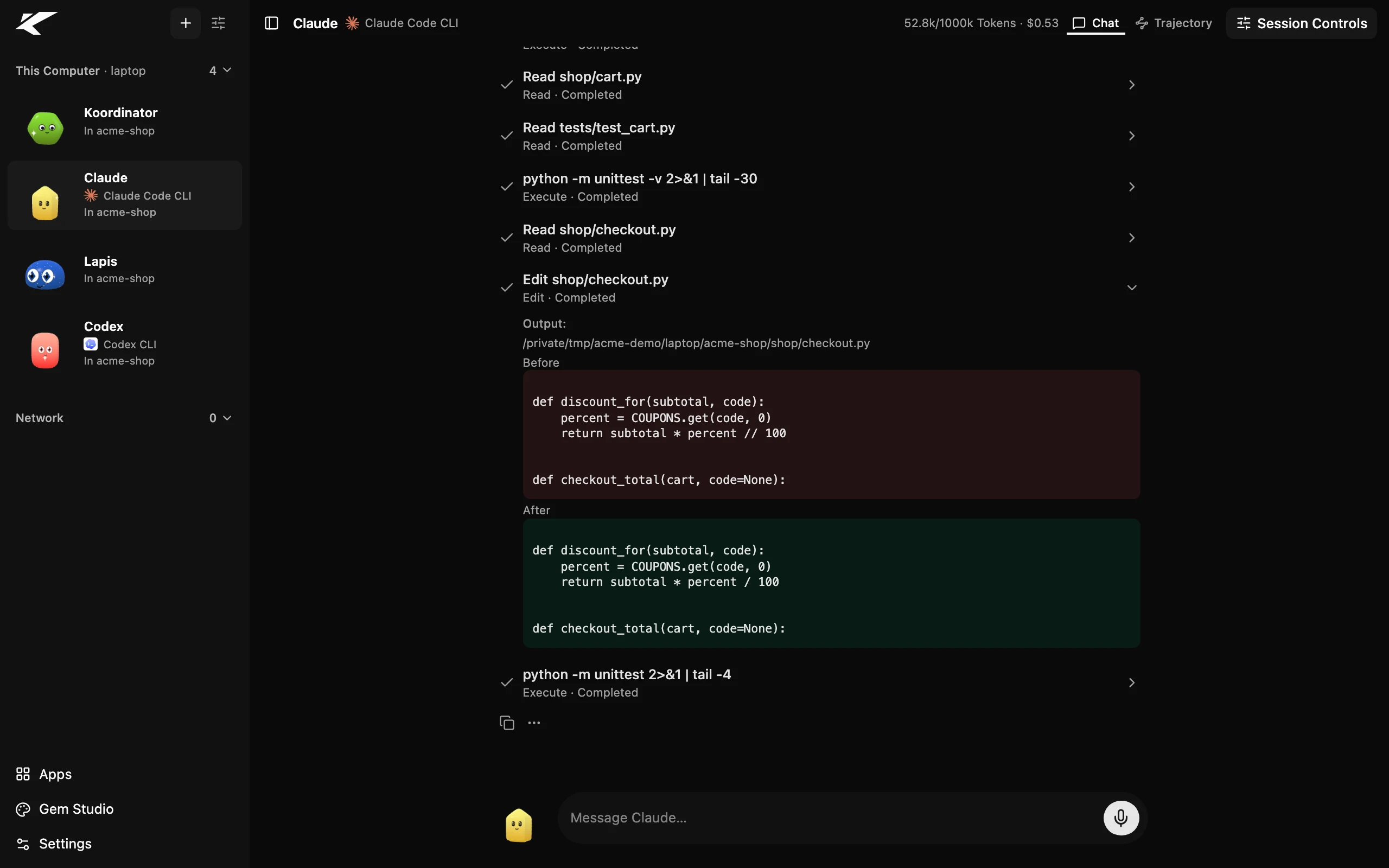Click the Claude Code CLI starburst icon in header
Viewport: 1389px width, 868px height.
coord(352,23)
